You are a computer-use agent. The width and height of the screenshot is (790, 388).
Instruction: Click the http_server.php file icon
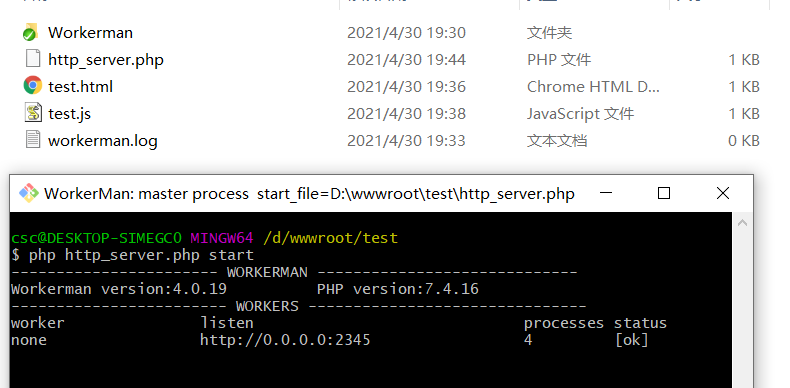point(33,59)
